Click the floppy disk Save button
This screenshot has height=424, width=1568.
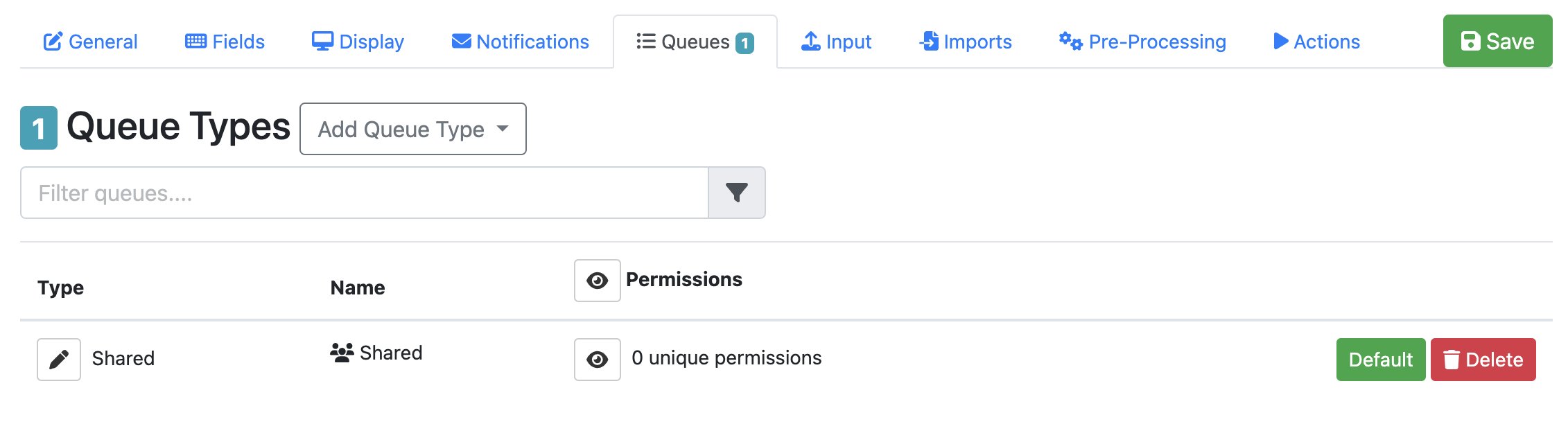click(1497, 42)
